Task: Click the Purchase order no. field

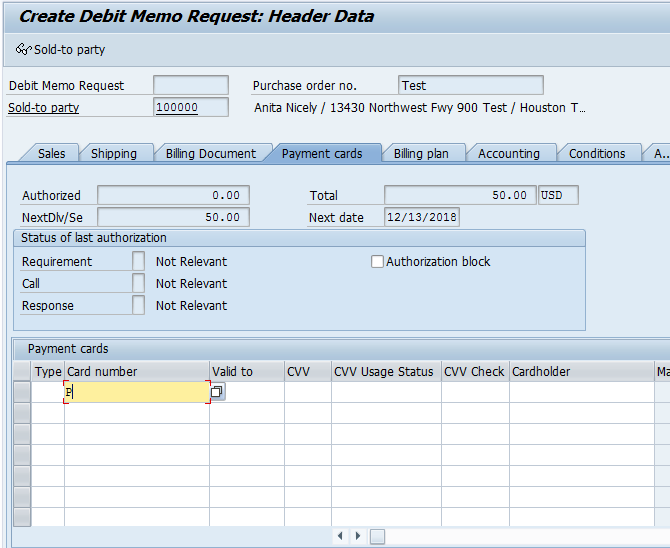Action: point(470,86)
